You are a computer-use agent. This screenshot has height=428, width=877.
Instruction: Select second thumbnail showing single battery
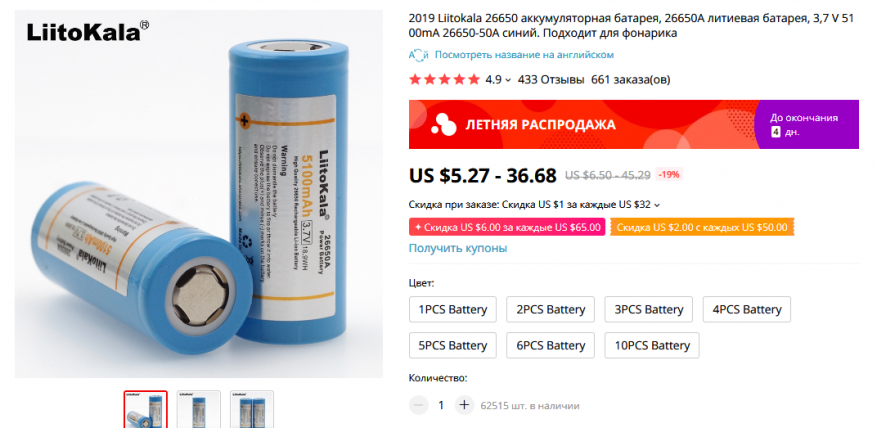point(199,409)
